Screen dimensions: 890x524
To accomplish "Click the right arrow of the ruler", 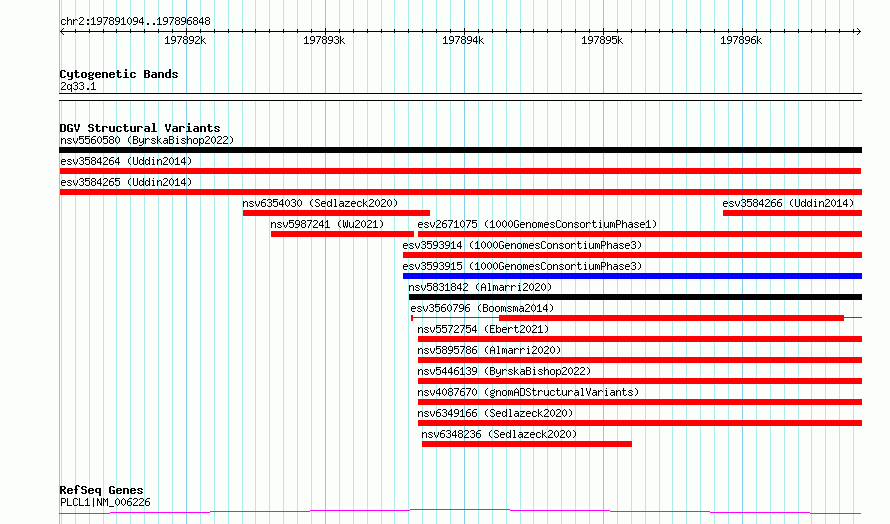I will pos(858,31).
